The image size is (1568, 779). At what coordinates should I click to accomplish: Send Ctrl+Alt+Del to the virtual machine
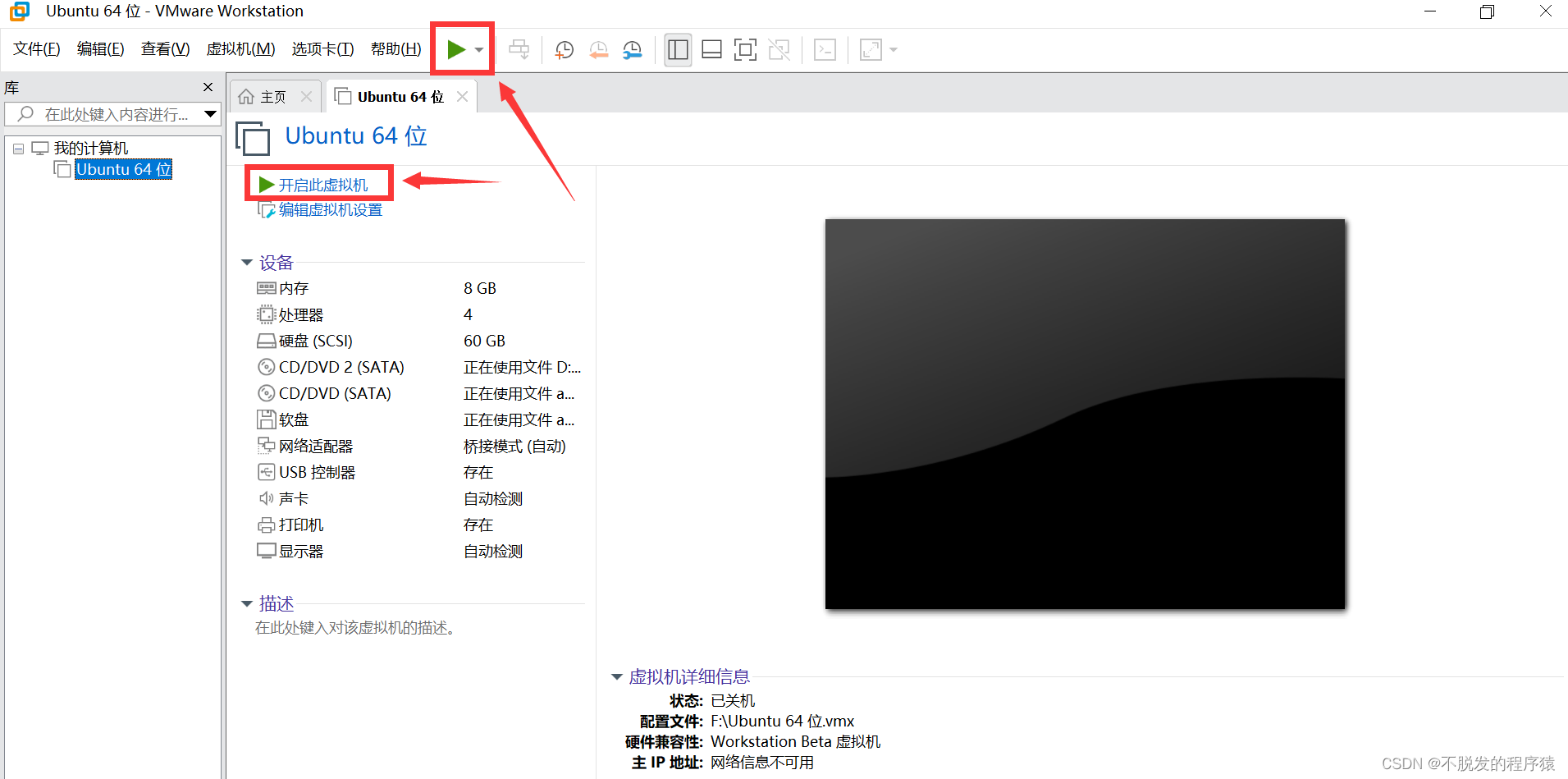[824, 49]
